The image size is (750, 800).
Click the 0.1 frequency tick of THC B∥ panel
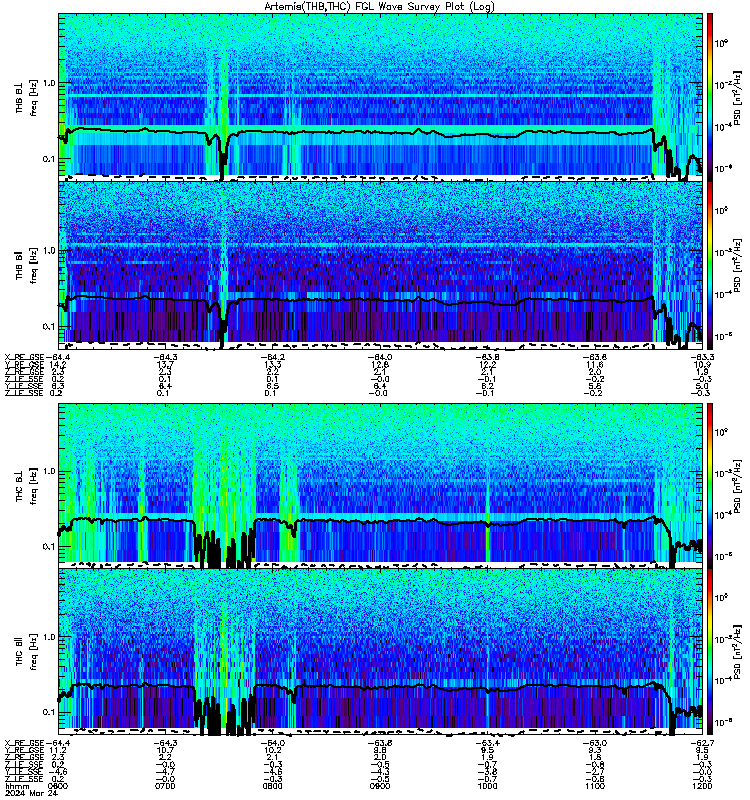point(49,712)
